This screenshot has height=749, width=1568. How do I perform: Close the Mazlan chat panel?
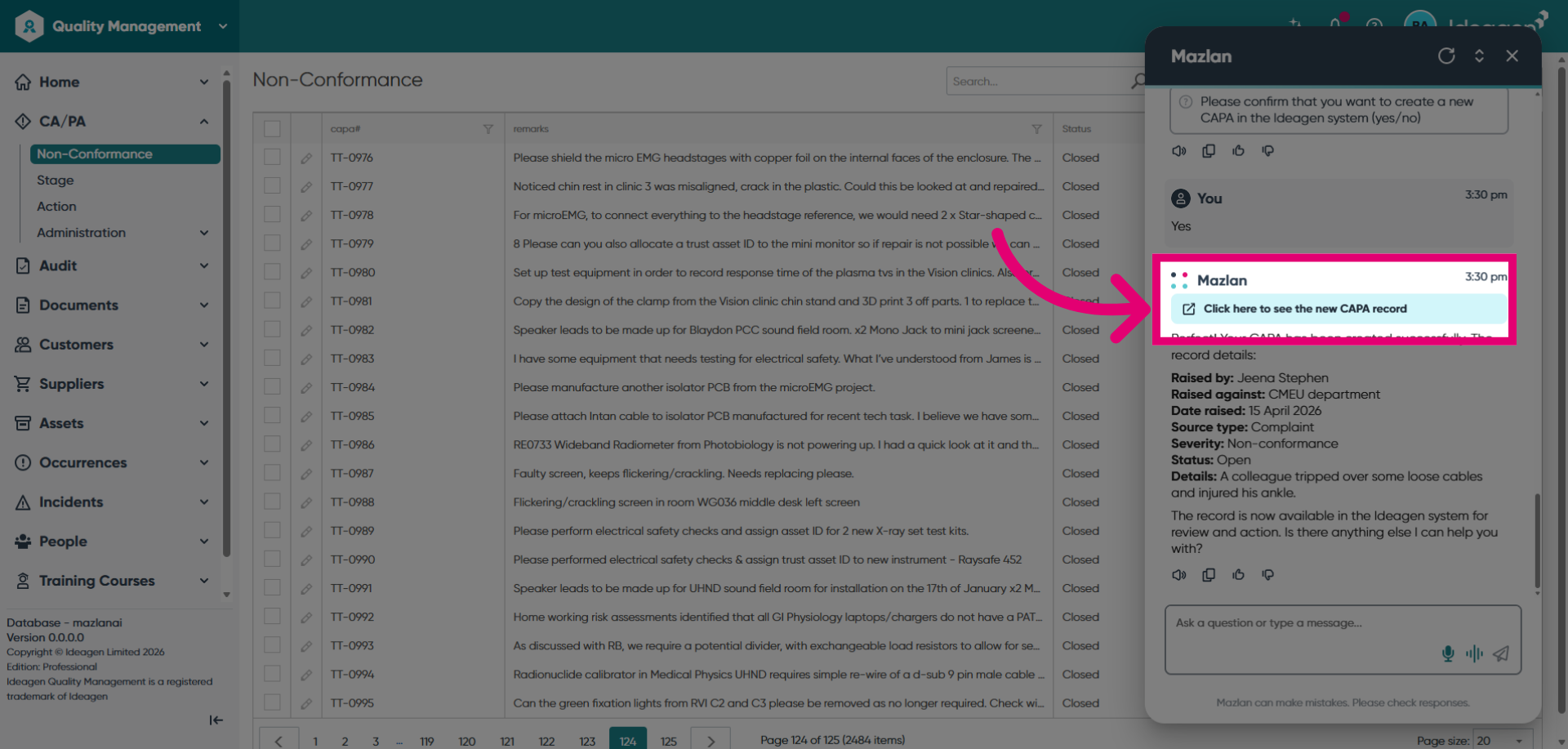click(1512, 56)
